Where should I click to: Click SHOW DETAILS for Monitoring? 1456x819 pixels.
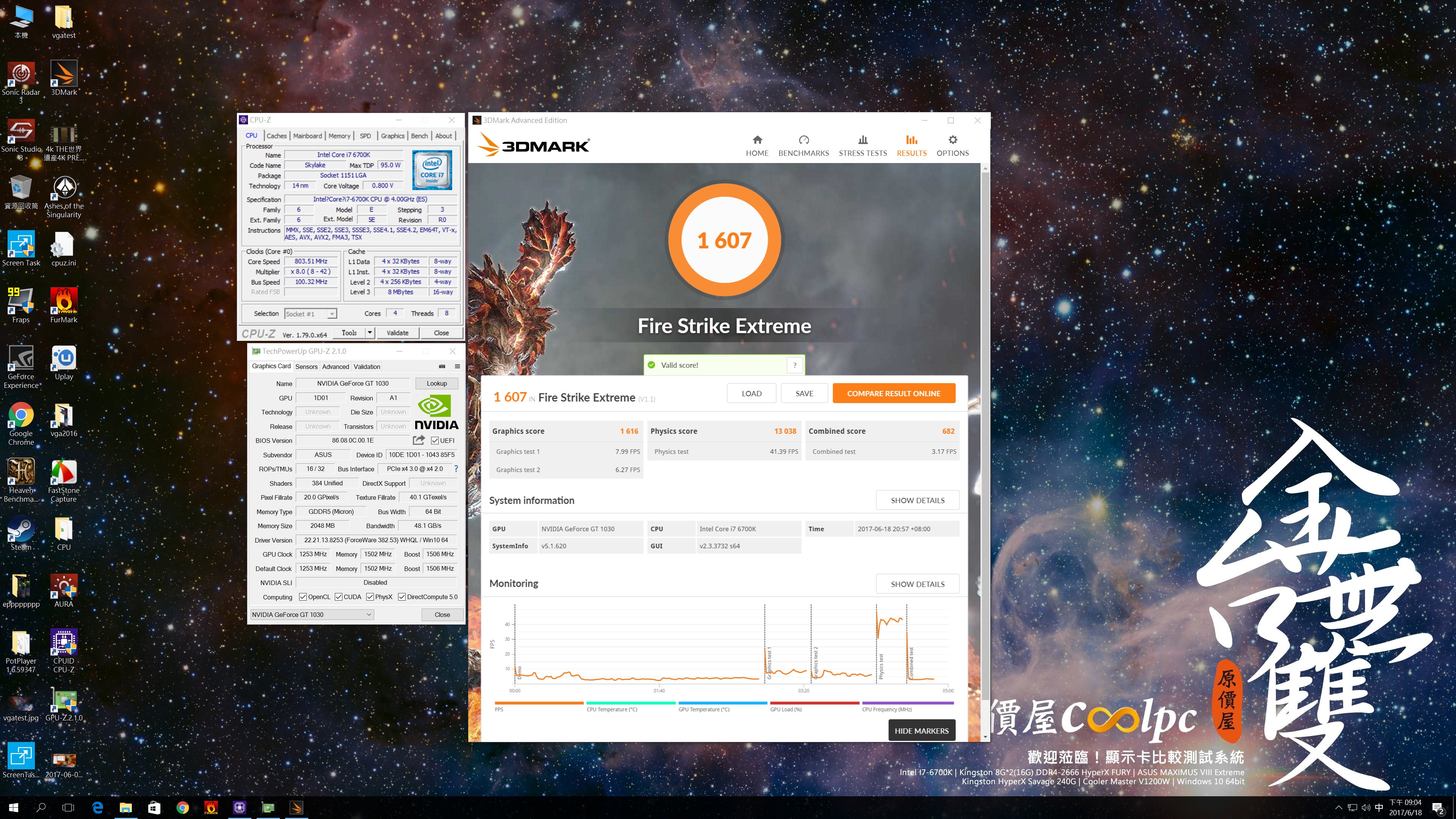[917, 584]
